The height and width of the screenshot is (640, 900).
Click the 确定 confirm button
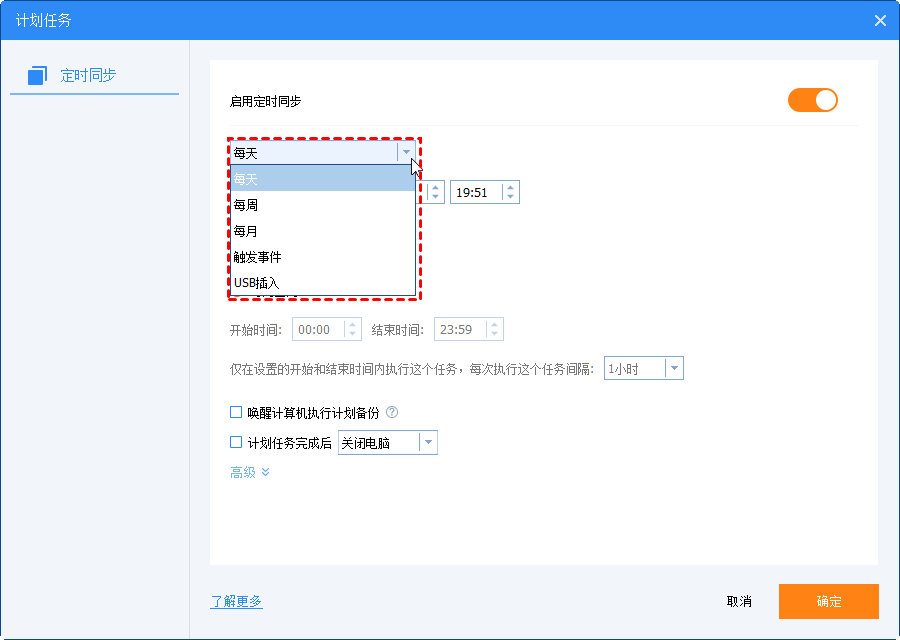(828, 601)
